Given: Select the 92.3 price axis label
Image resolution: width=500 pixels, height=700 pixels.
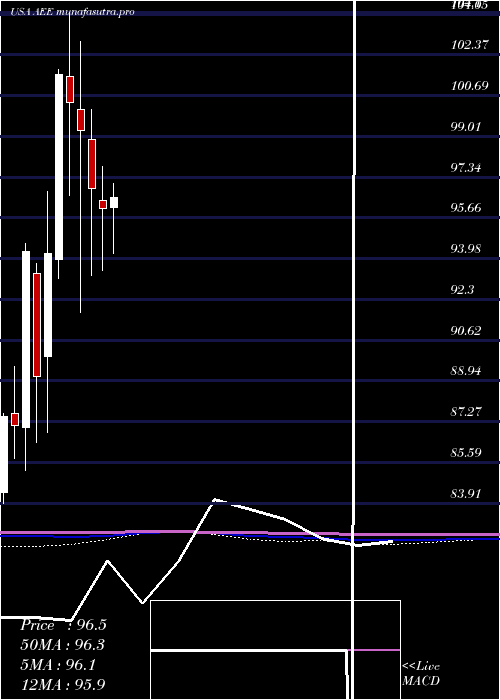Looking at the screenshot, I should 462,290.
